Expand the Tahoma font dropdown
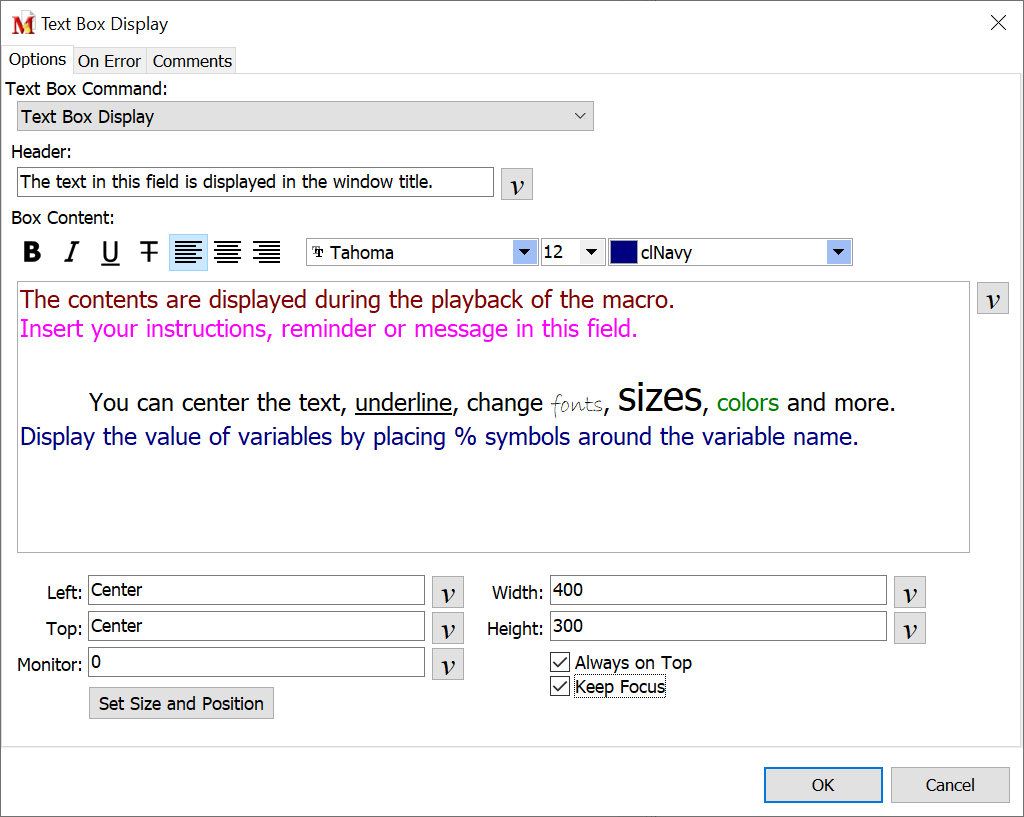Screen dimensions: 1024x817 (x=525, y=253)
